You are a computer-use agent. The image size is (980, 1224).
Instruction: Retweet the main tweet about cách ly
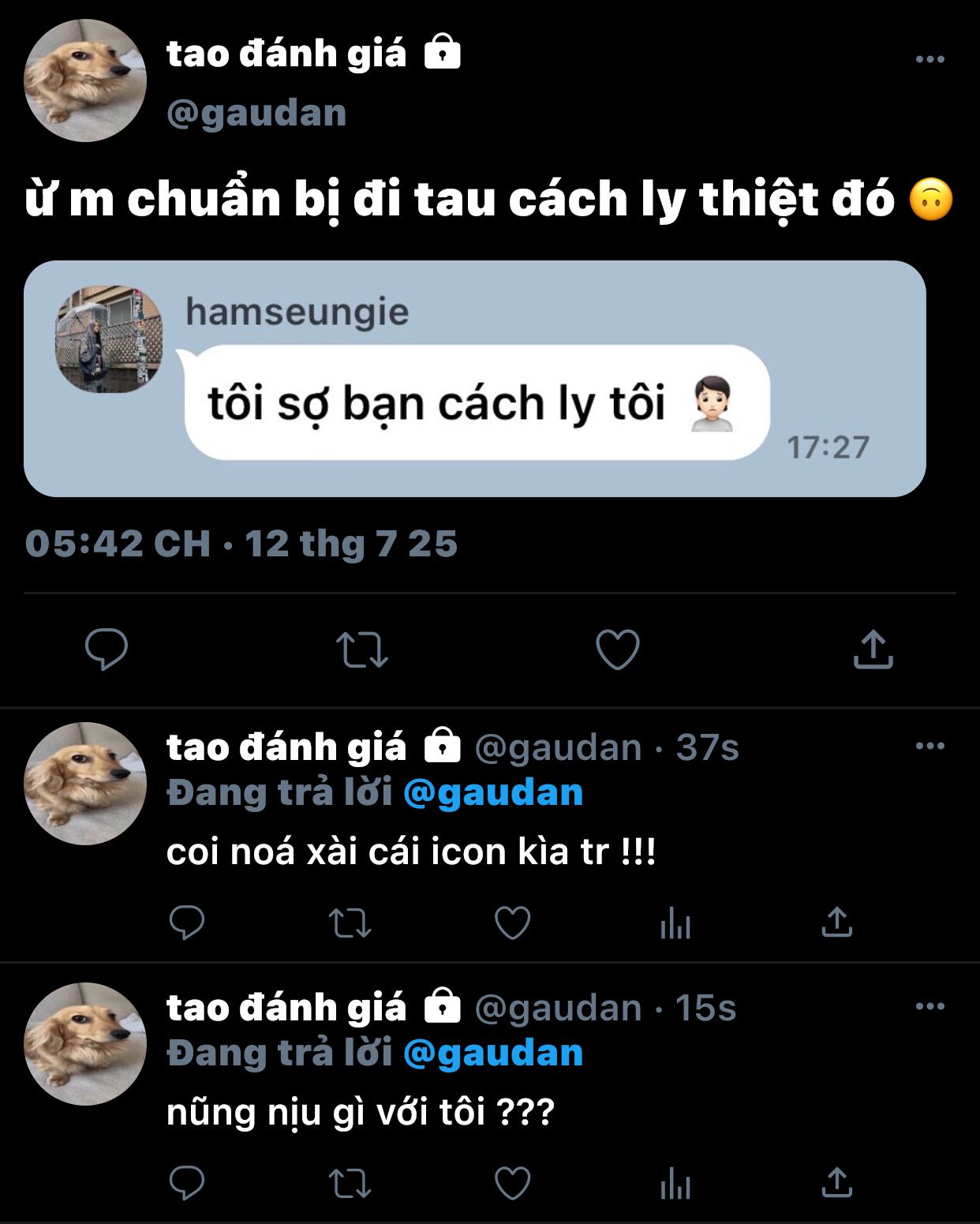click(362, 649)
